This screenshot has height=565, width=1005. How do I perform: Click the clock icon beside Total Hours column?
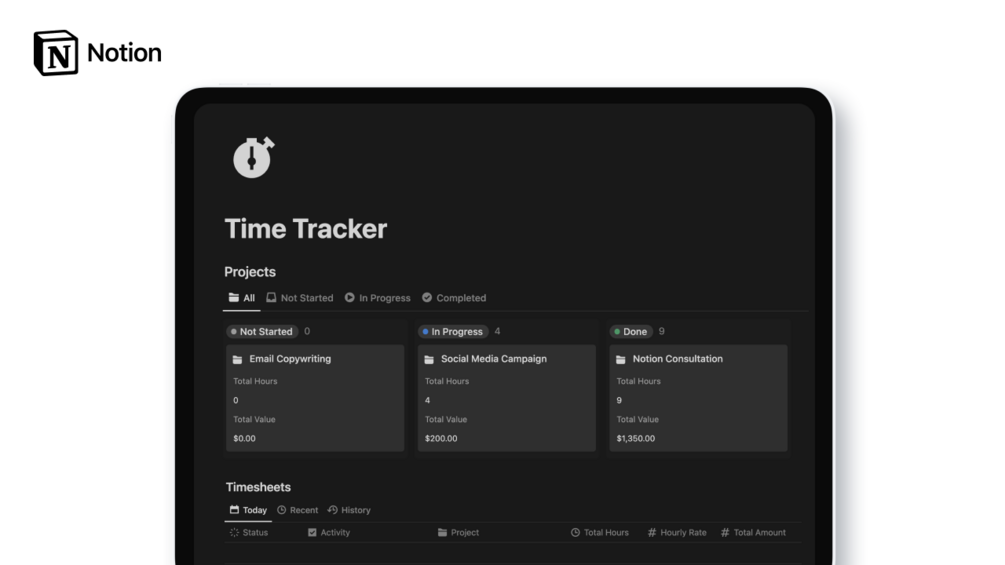(575, 532)
